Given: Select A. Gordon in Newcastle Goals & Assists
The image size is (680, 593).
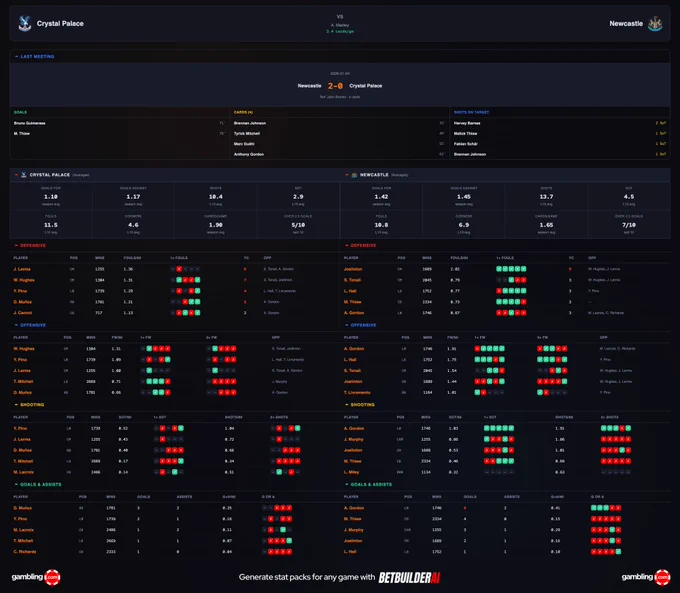Looking at the screenshot, I should point(354,508).
